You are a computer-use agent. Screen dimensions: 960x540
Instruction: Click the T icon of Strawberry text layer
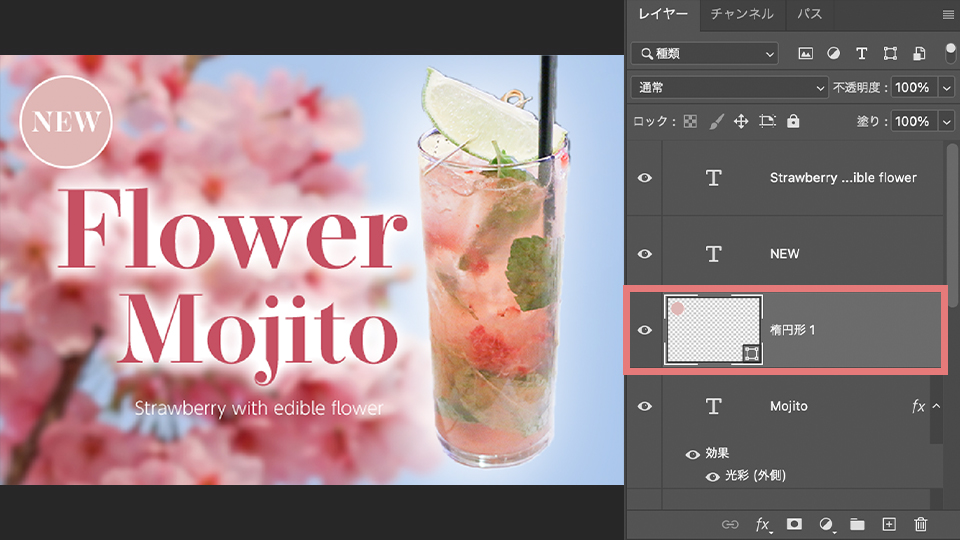(x=714, y=178)
